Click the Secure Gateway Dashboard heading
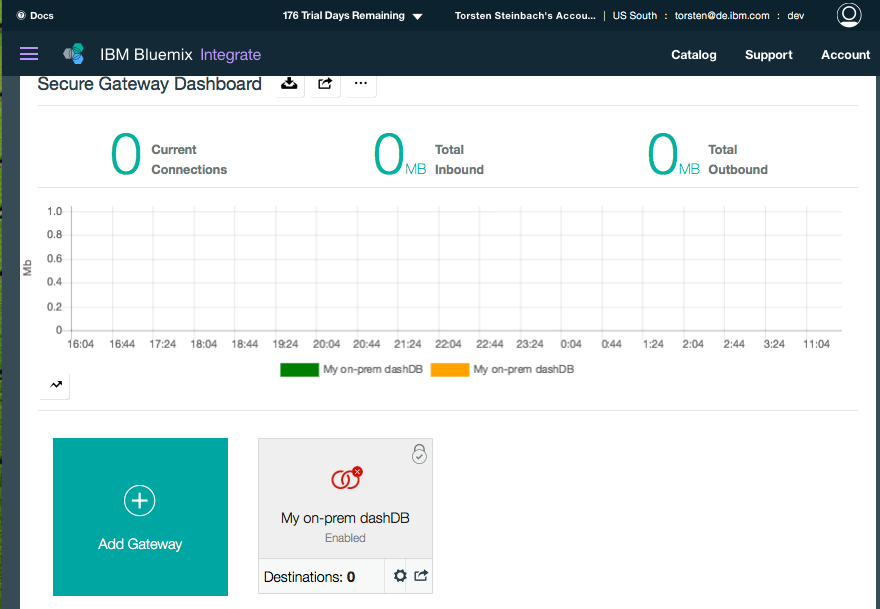The height and width of the screenshot is (609, 880). tap(149, 84)
